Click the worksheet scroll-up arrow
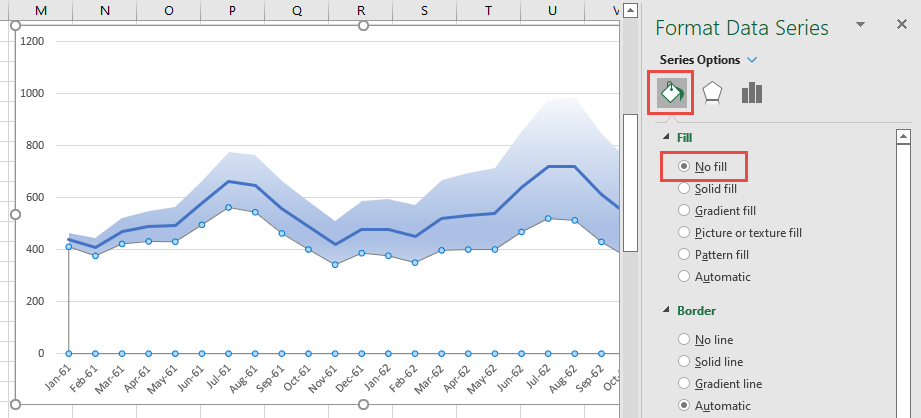Viewport: 921px width, 418px height. (x=630, y=11)
